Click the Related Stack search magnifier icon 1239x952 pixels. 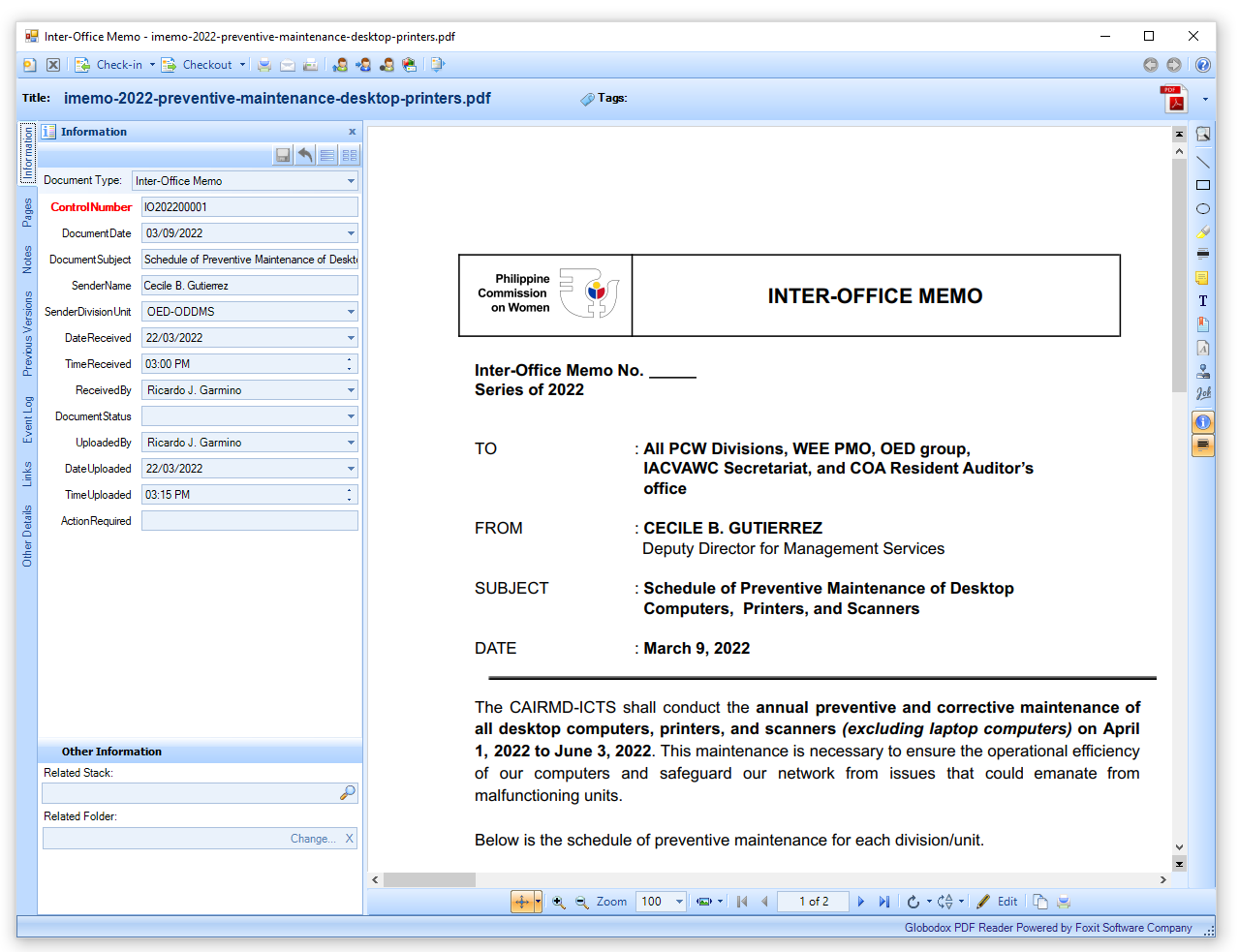point(347,793)
